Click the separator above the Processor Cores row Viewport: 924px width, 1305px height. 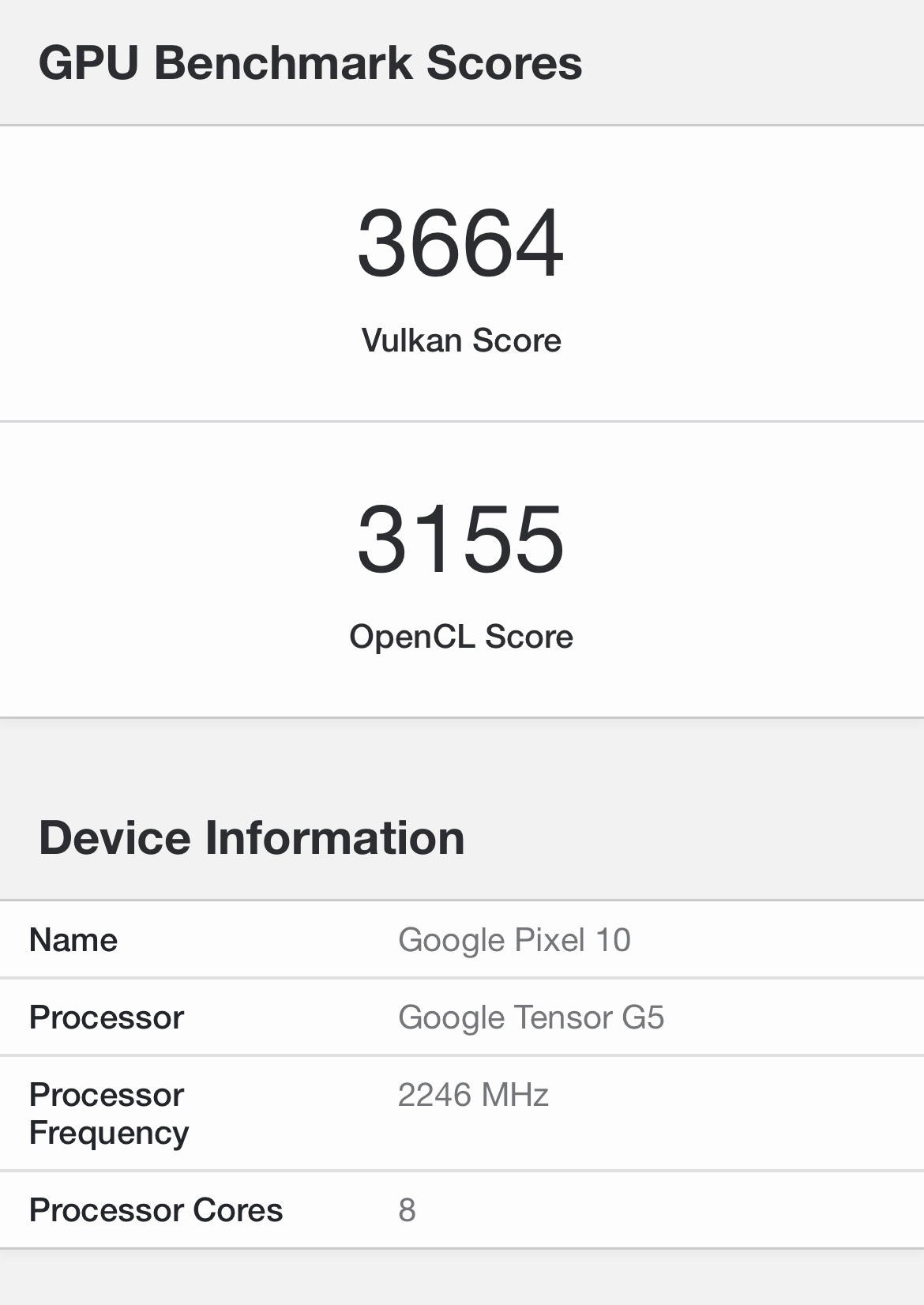click(x=462, y=1171)
